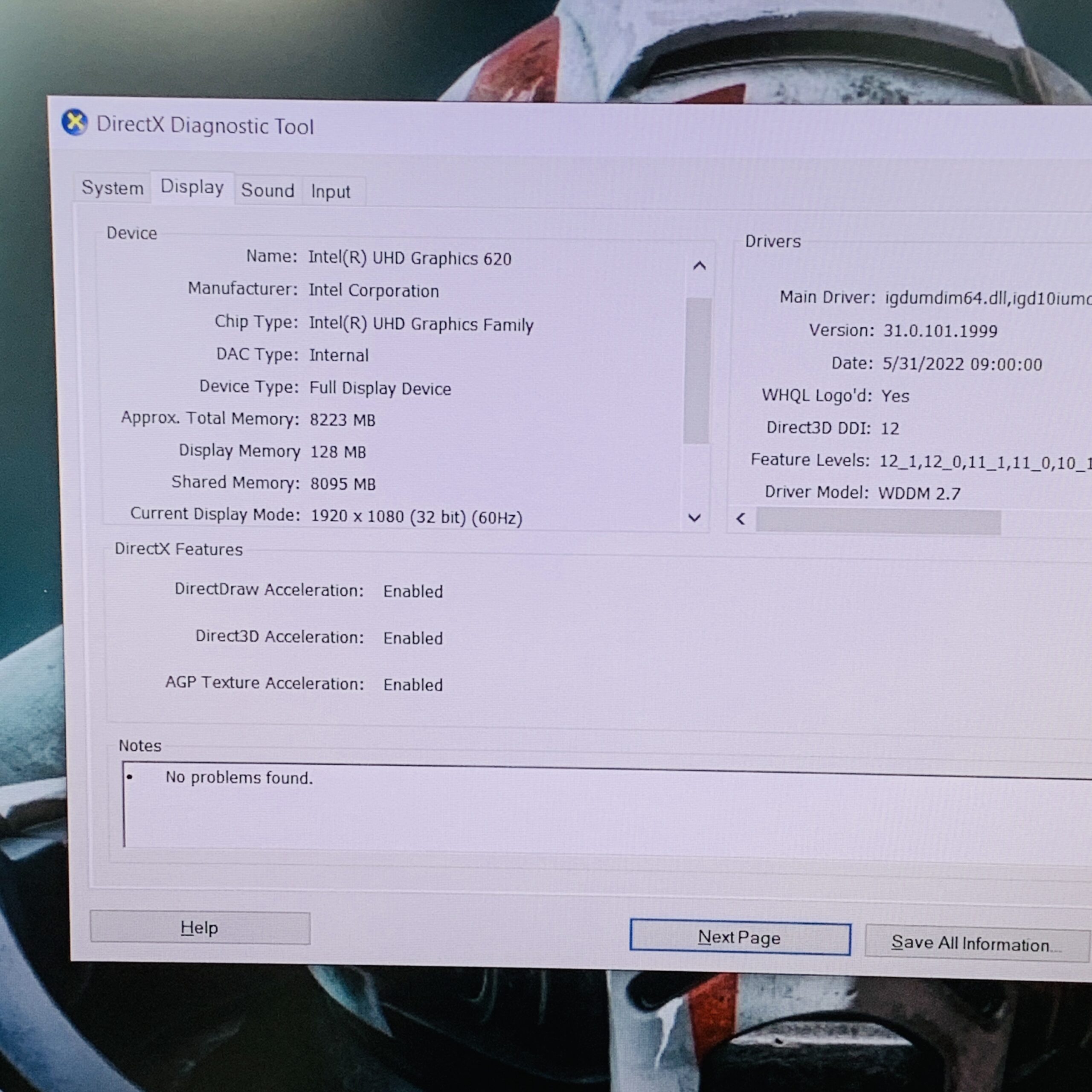This screenshot has width=1092, height=1092.
Task: Go to the Input tab
Action: point(331,192)
